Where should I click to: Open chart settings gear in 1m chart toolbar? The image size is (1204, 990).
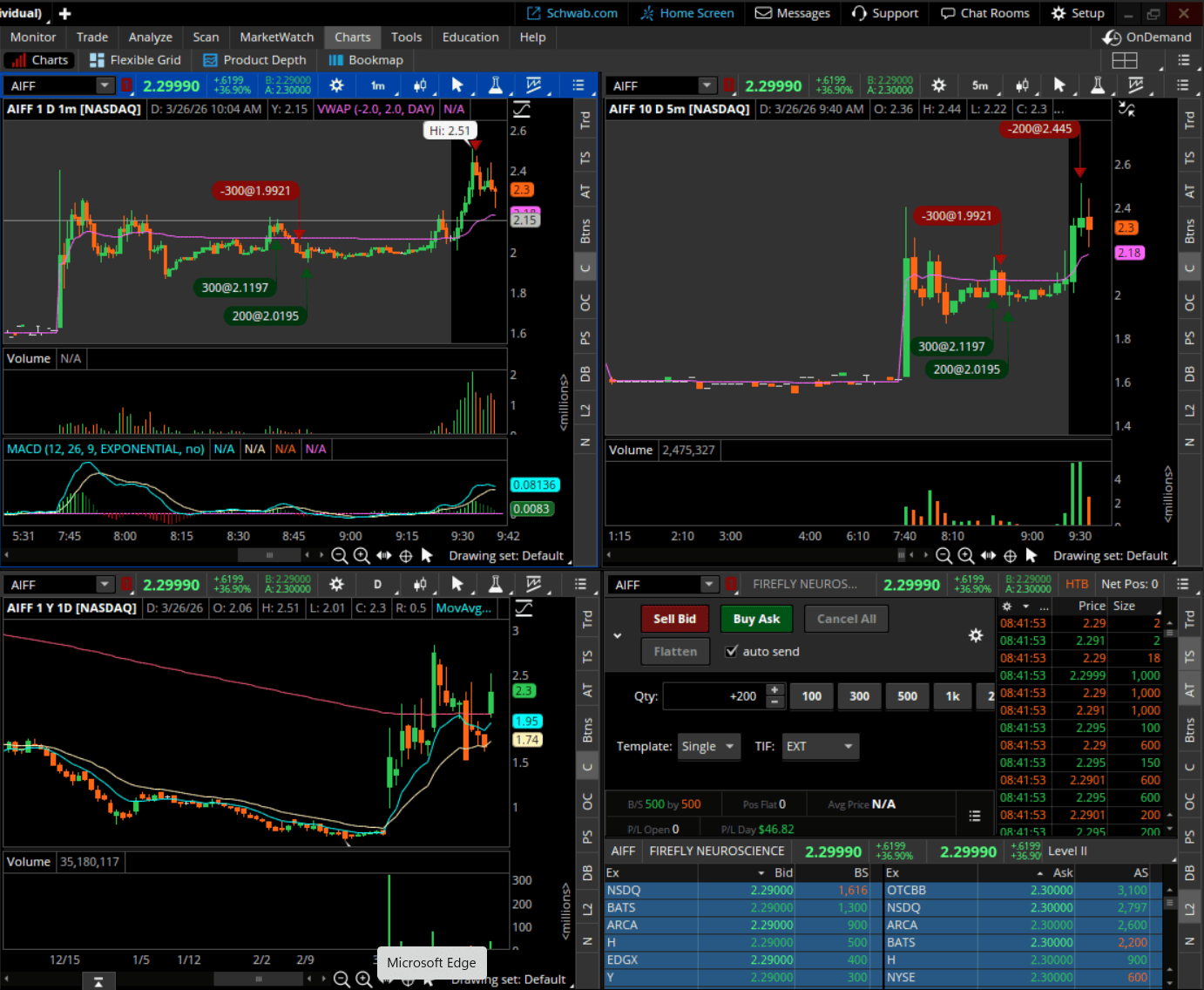[336, 85]
